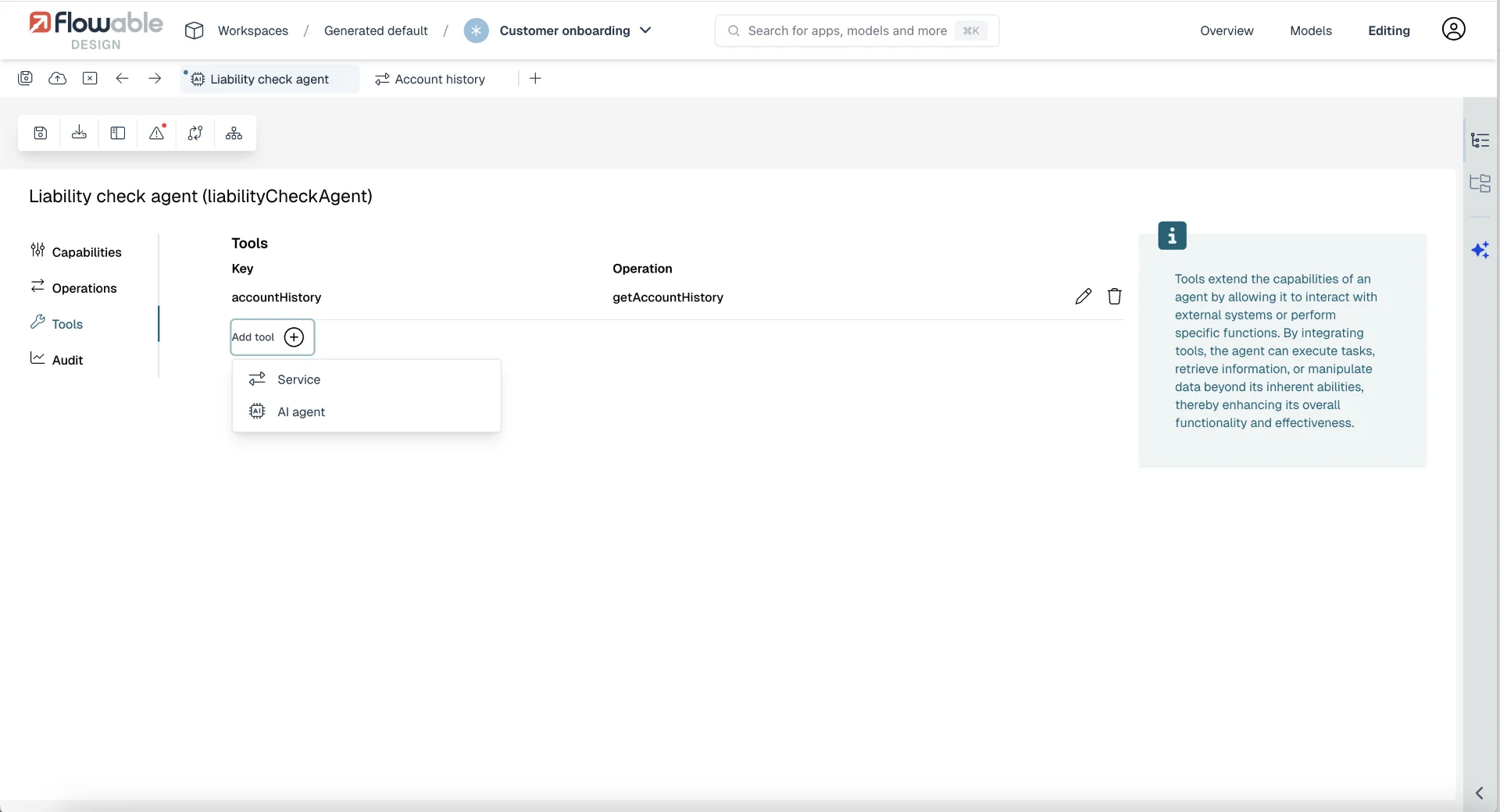Select AI agent from the add tool menu

pyautogui.click(x=366, y=411)
